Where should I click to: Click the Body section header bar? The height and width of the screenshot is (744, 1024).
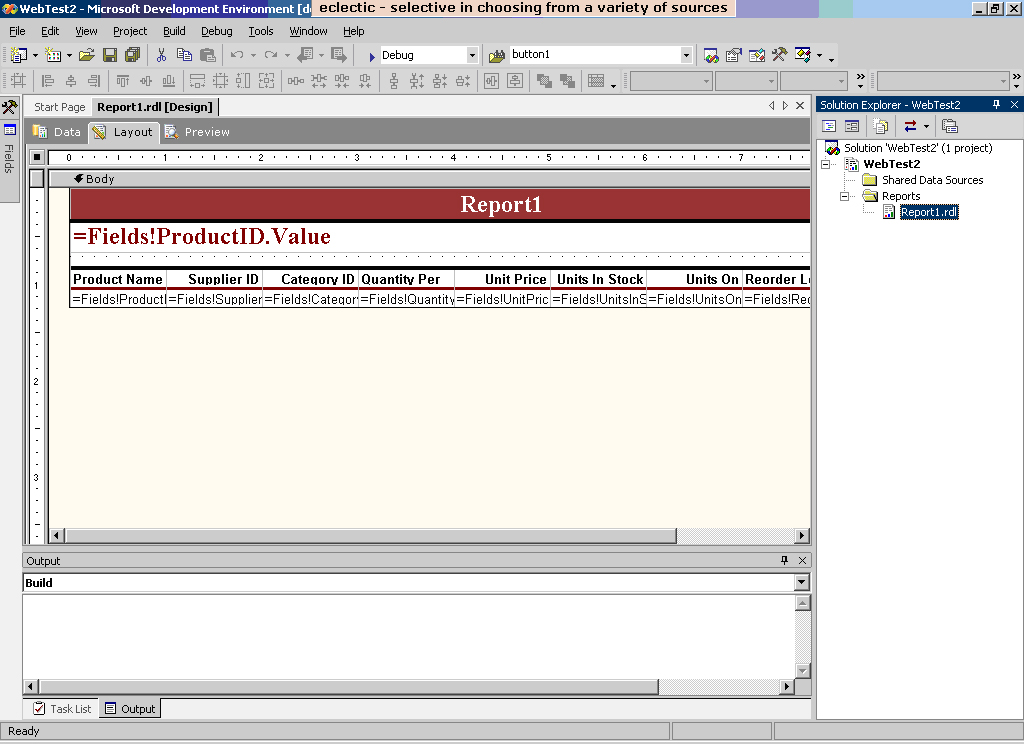pos(429,179)
